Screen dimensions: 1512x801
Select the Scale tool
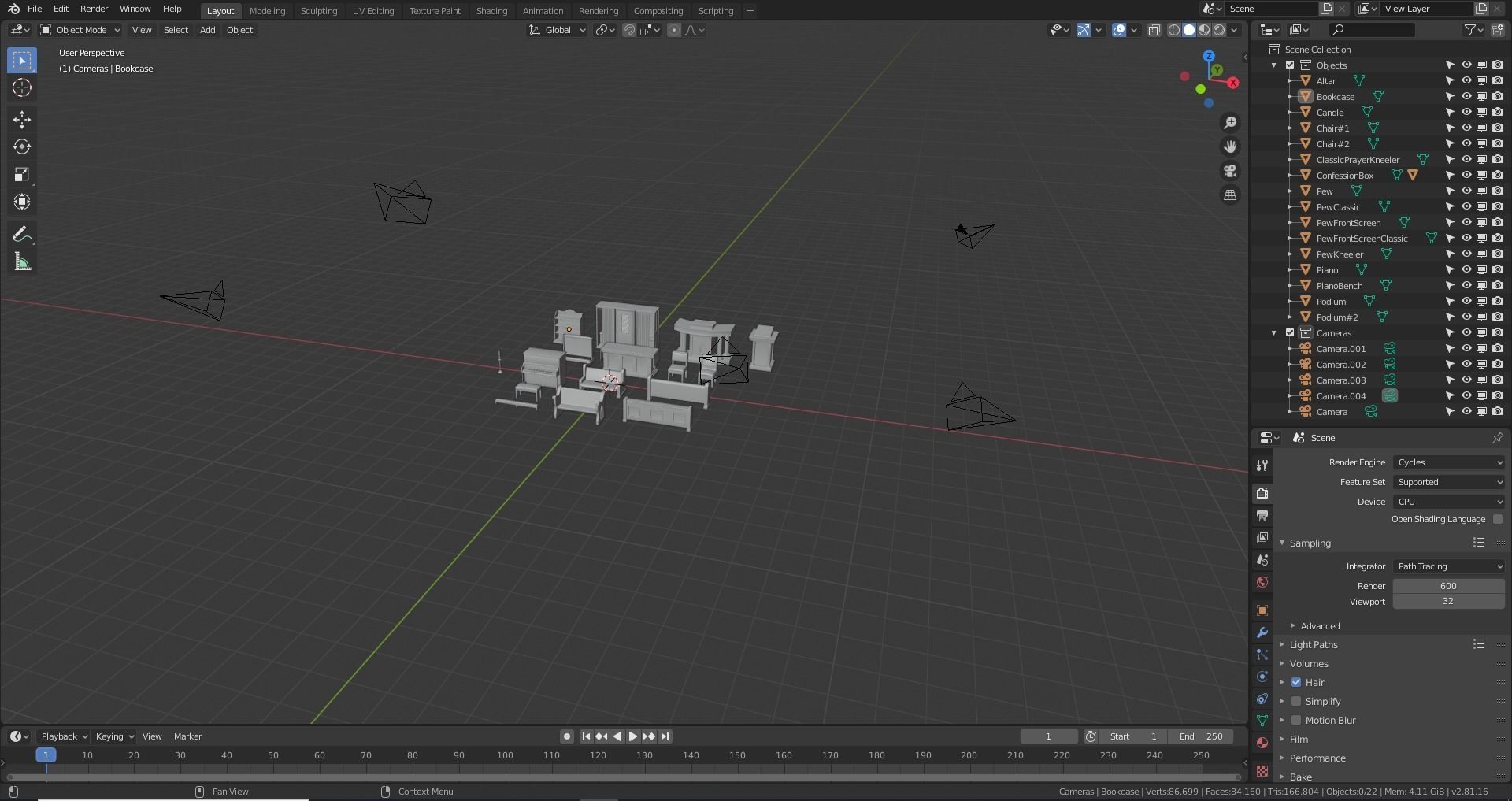22,174
